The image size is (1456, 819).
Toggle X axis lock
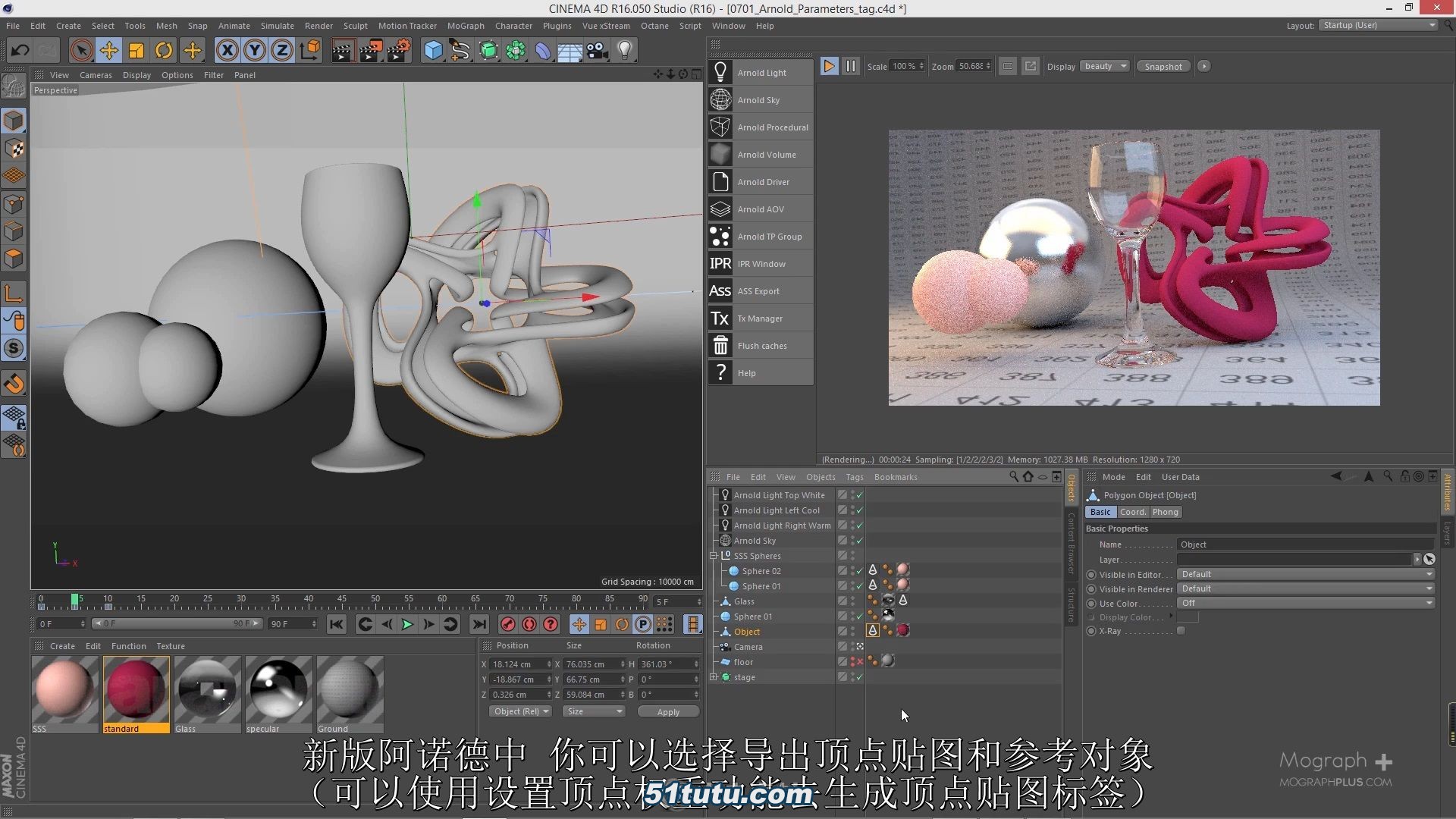(227, 51)
